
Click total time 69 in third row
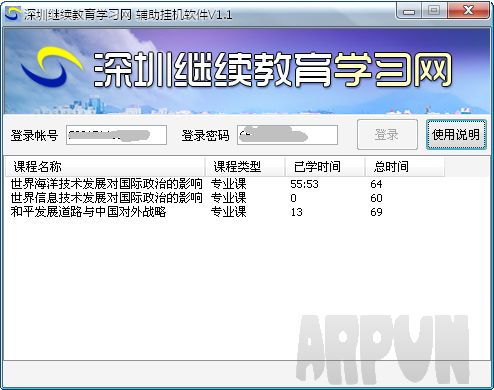376,212
